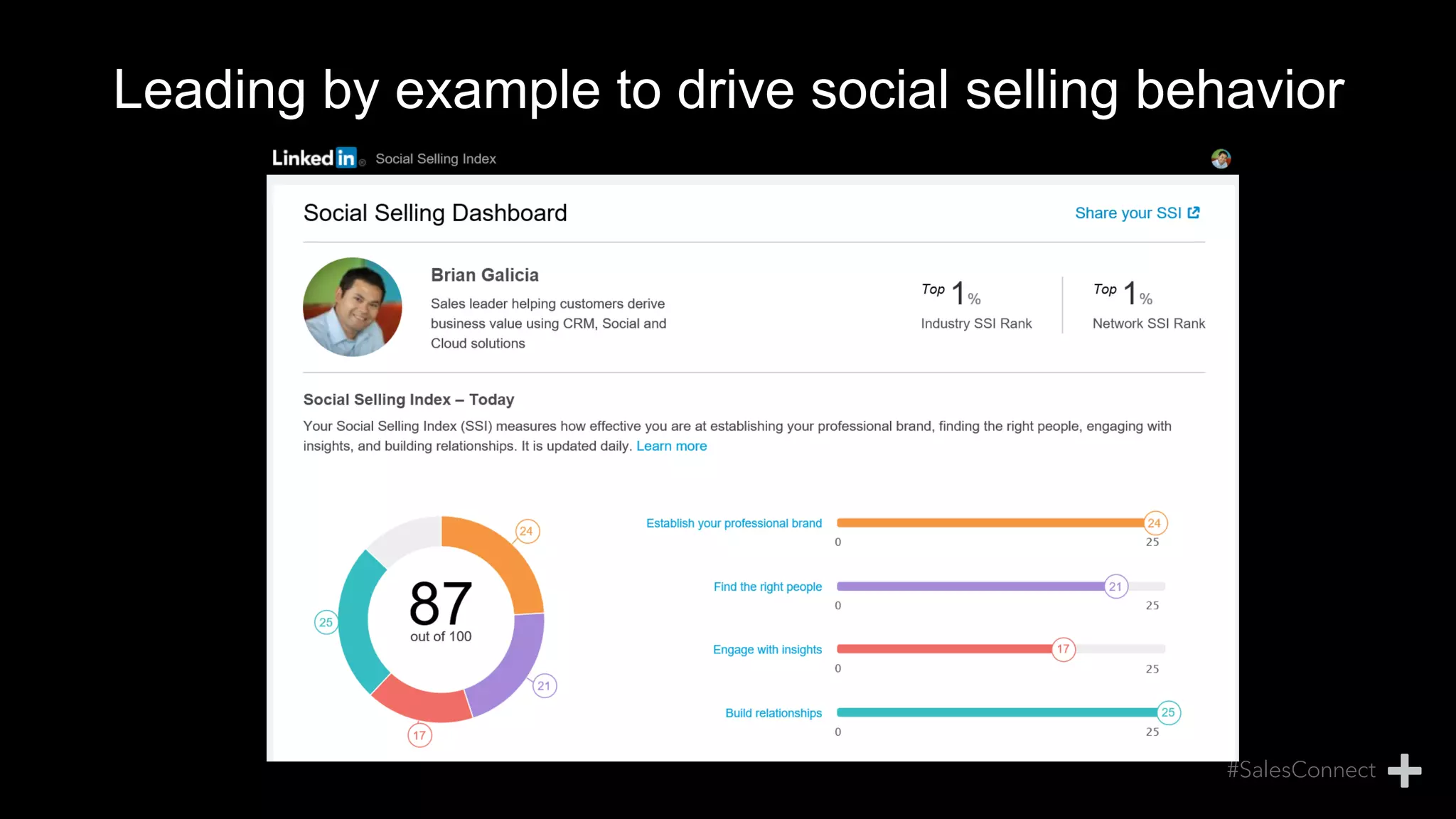Click the external-link icon beside Share your SSI
This screenshot has width=1456, height=819.
(1194, 213)
